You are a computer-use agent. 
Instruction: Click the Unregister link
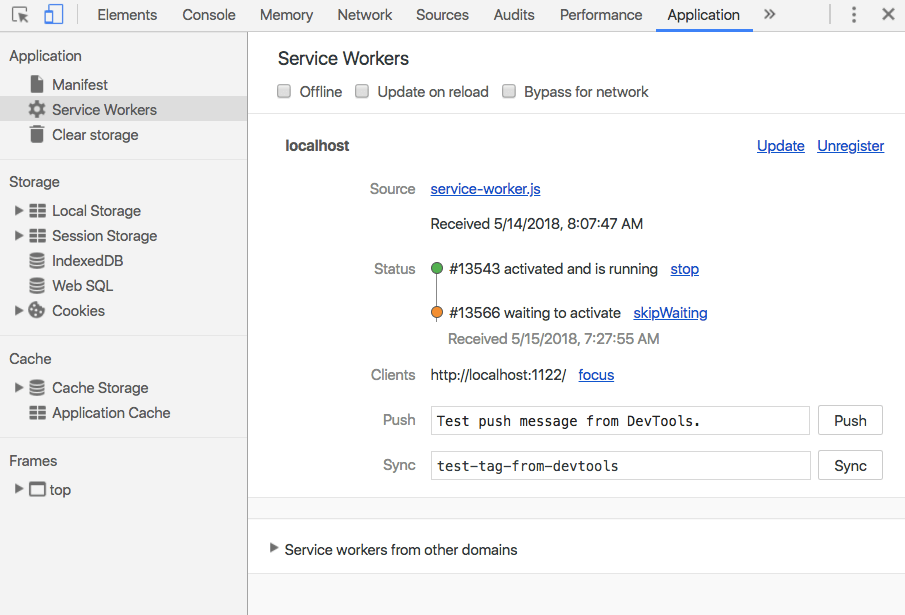850,146
